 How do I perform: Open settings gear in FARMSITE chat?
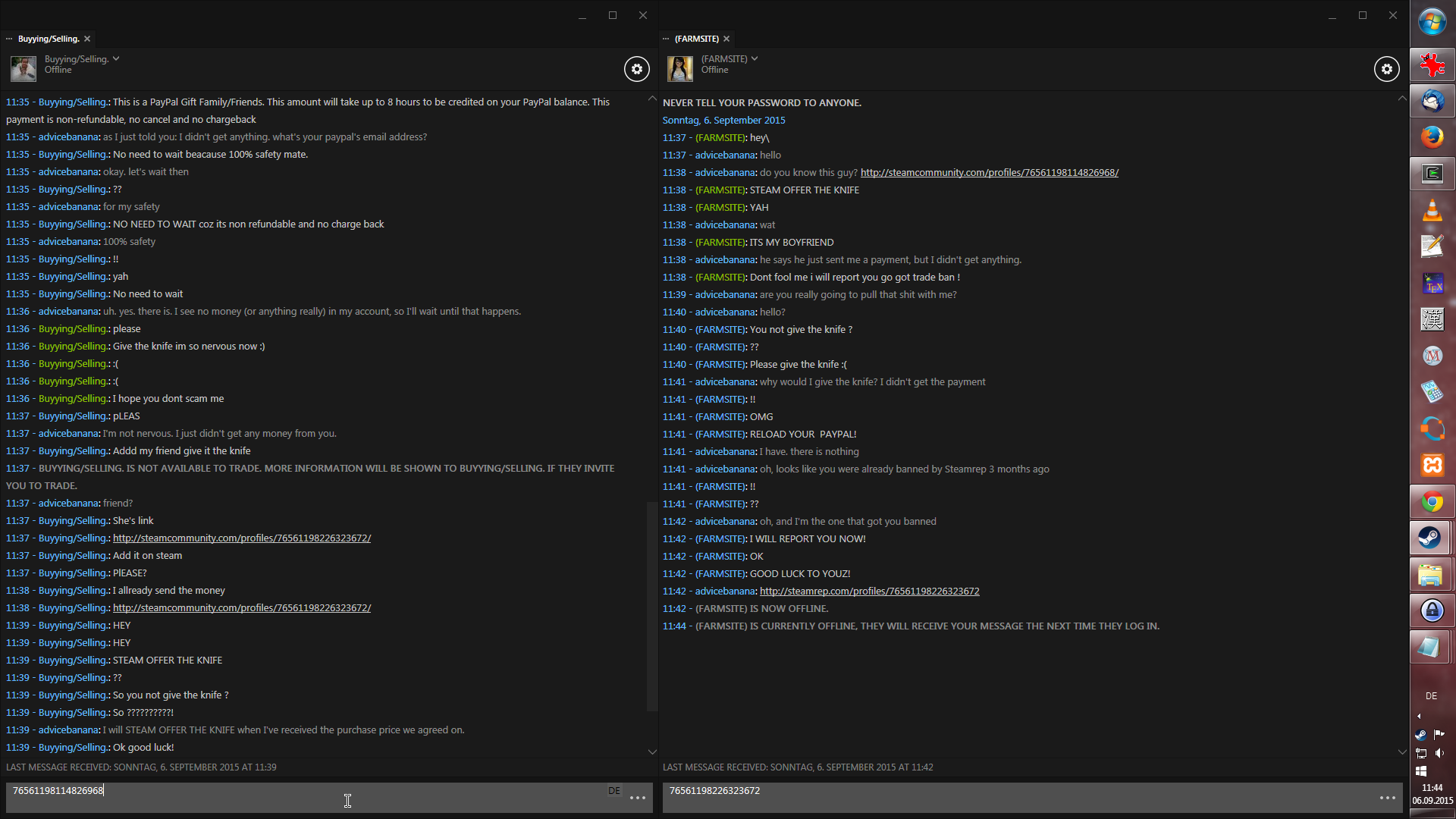[x=1386, y=69]
